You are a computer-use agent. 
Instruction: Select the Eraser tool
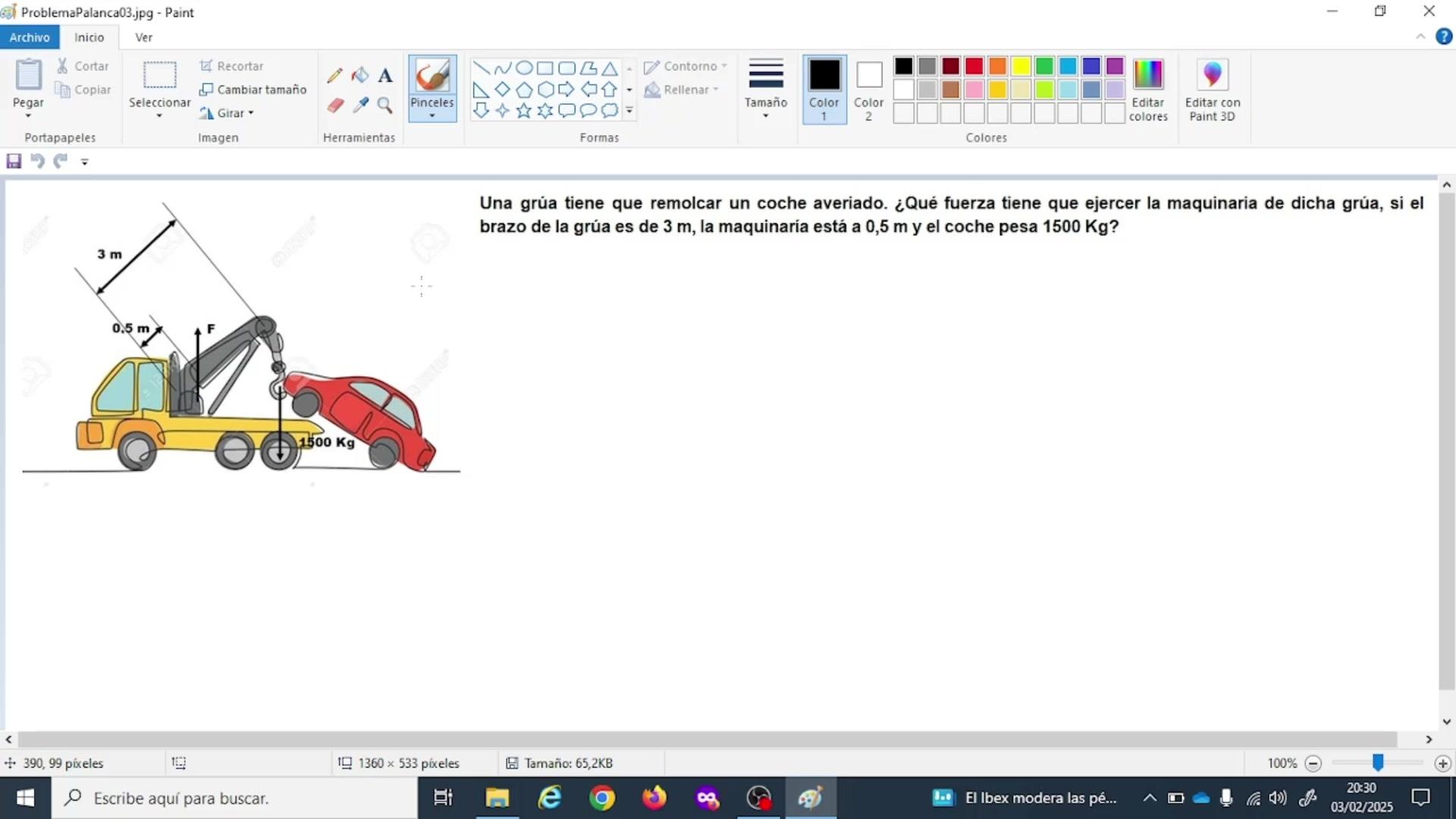(335, 105)
